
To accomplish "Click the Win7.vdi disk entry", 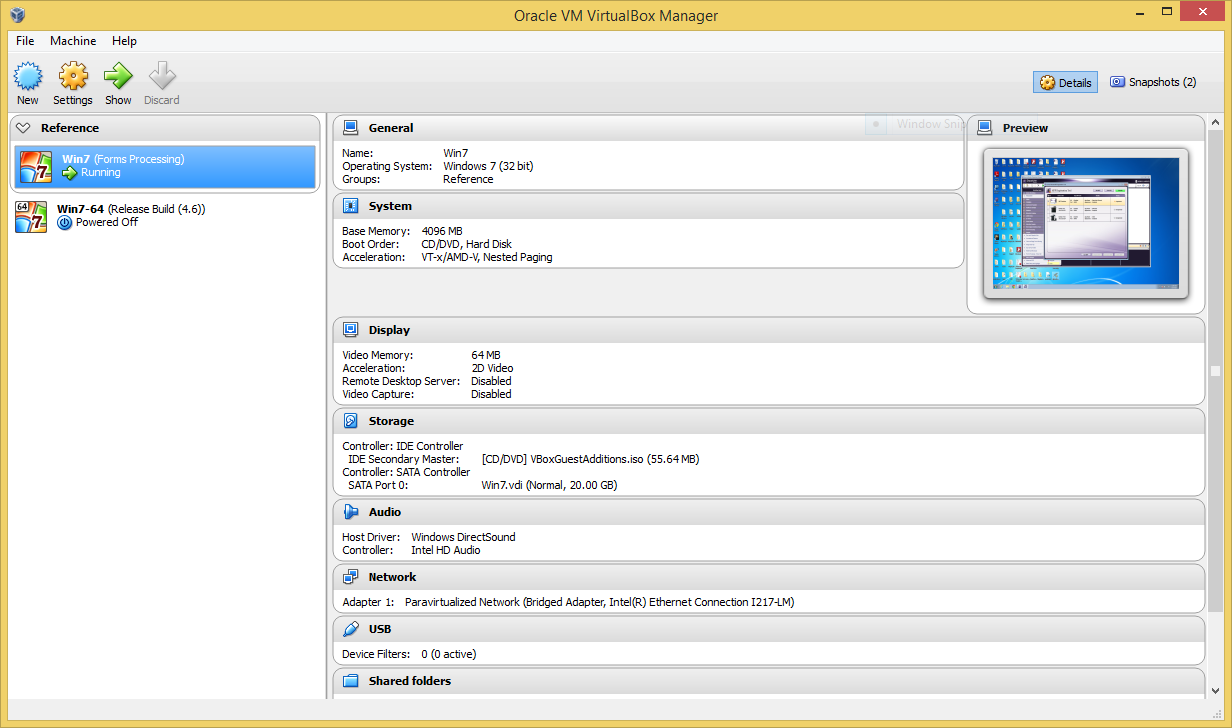I will pyautogui.click(x=549, y=485).
